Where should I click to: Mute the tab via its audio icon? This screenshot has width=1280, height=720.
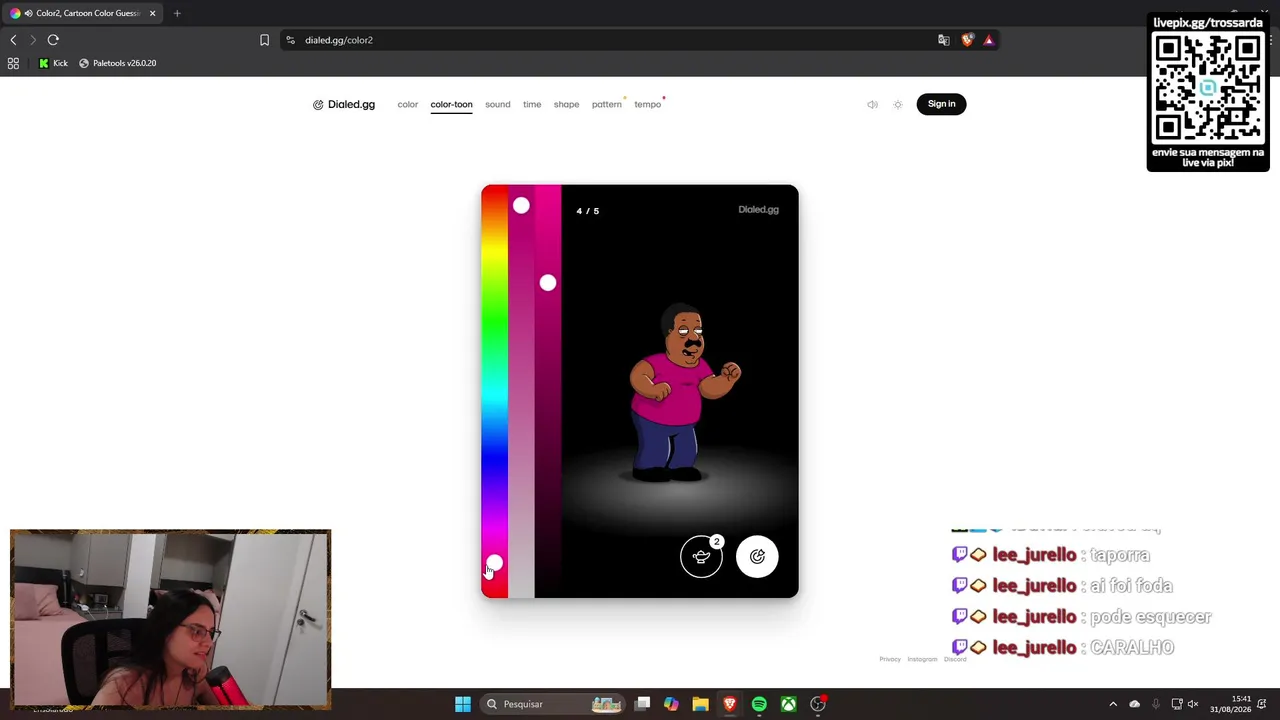[x=28, y=14]
